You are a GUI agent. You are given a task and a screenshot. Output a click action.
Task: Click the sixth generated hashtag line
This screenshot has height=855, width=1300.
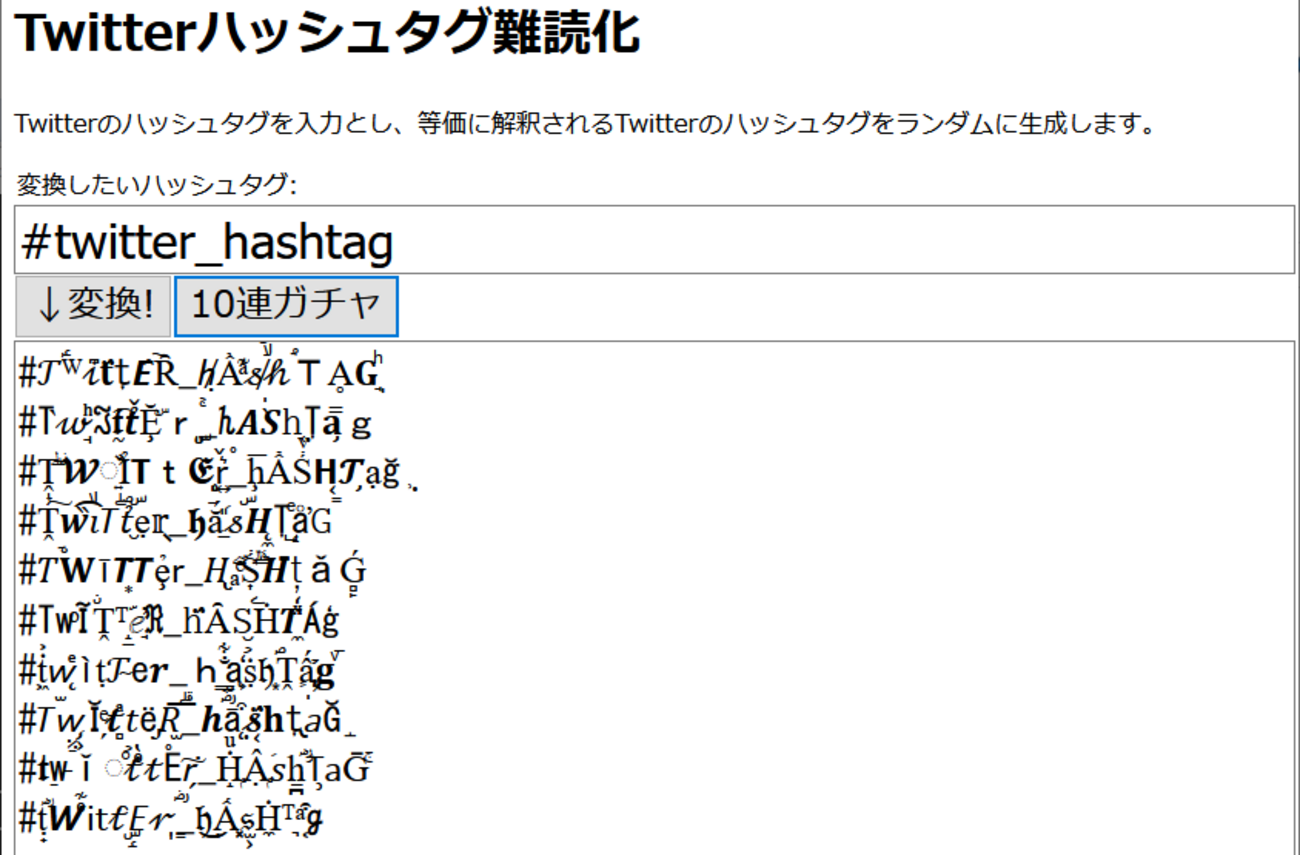180,620
